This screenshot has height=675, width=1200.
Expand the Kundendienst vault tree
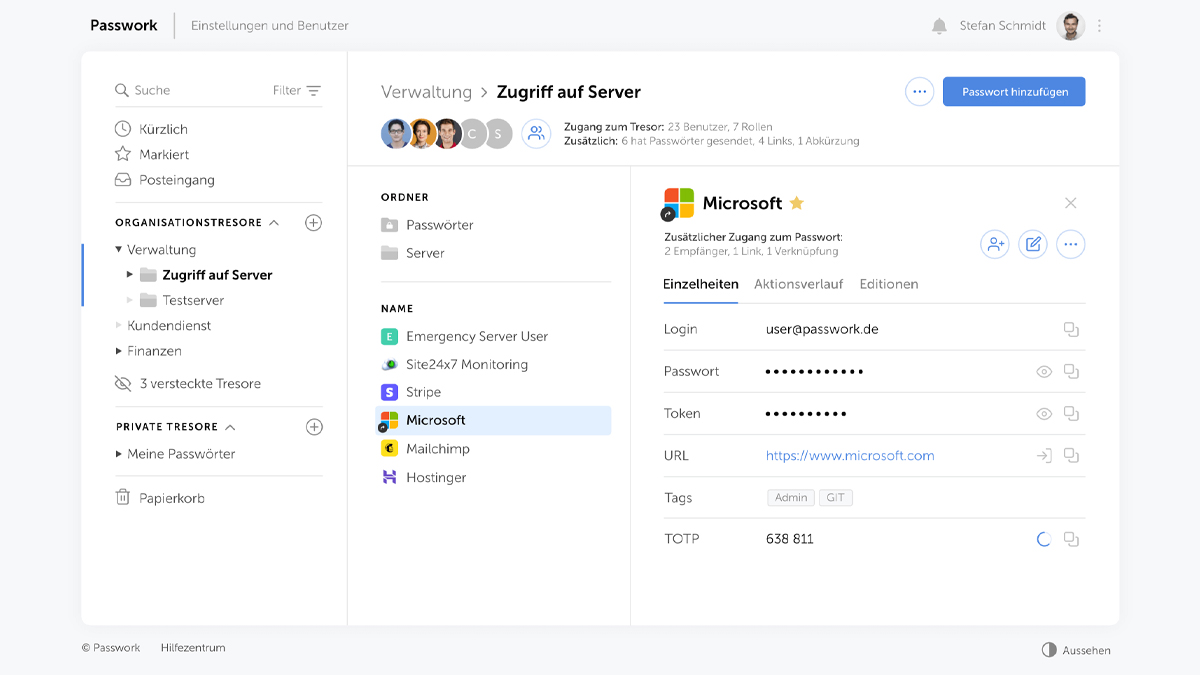(x=120, y=326)
